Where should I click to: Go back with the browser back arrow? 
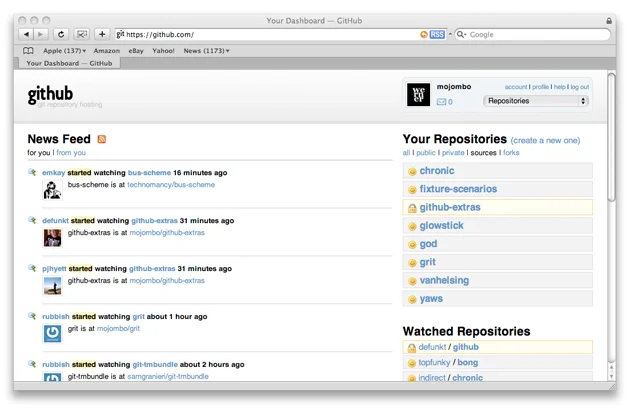coord(26,35)
